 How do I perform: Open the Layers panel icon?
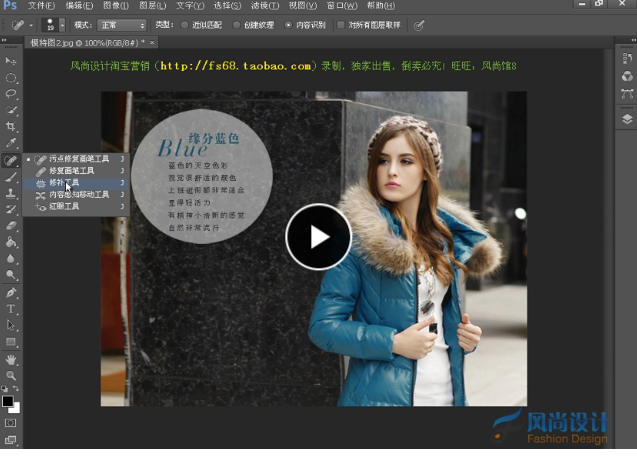[627, 119]
